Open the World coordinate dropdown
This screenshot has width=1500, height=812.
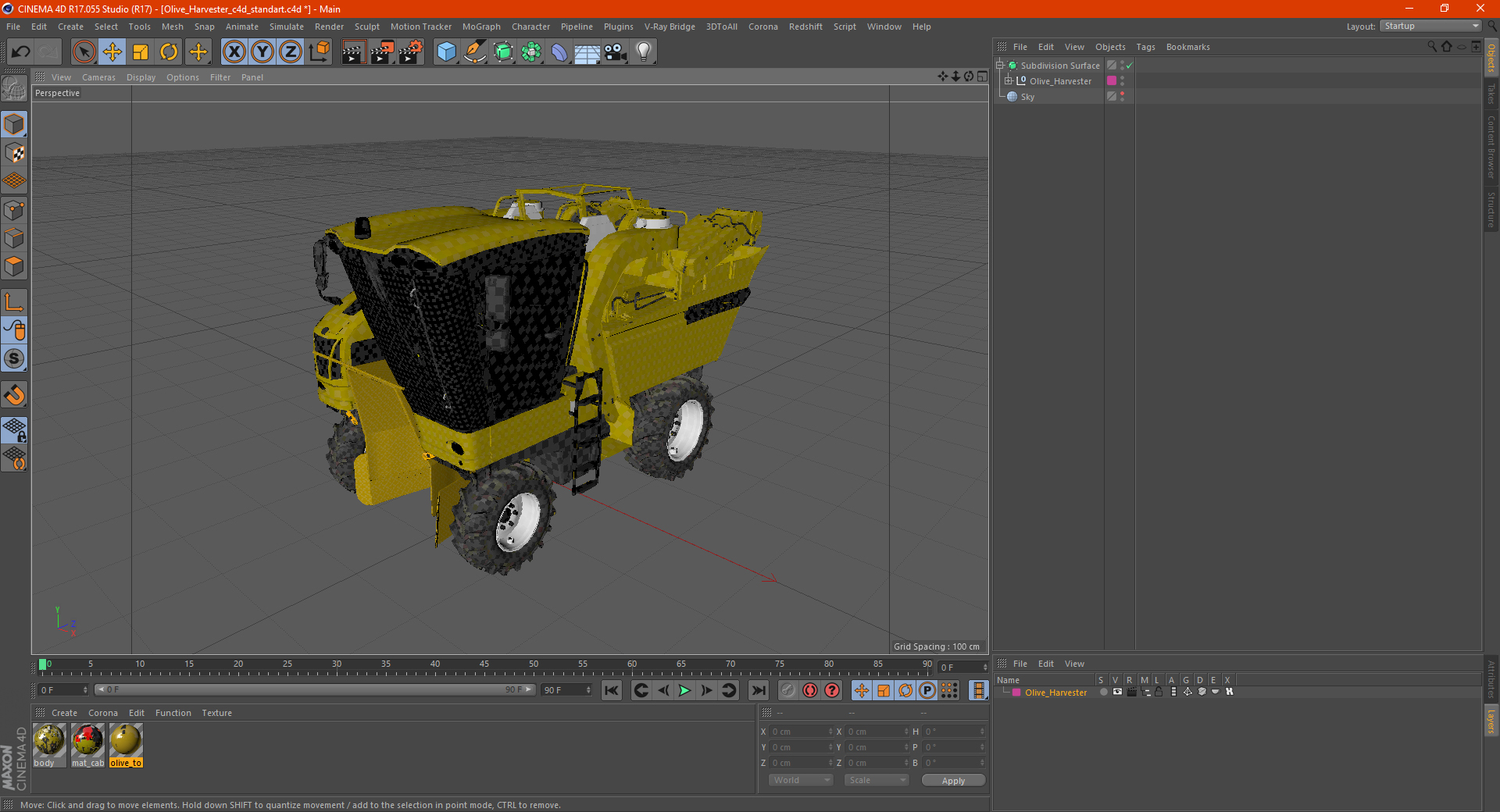coord(801,780)
